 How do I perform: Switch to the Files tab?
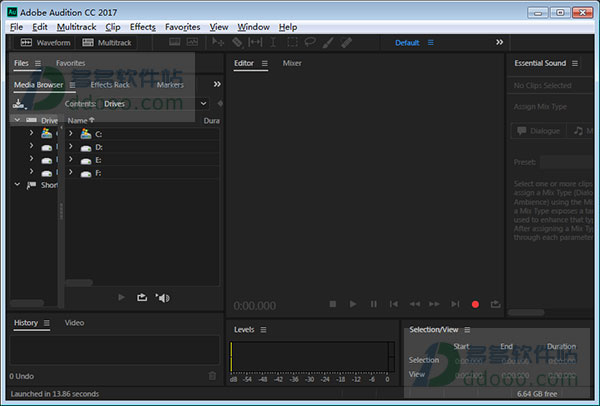coord(21,63)
